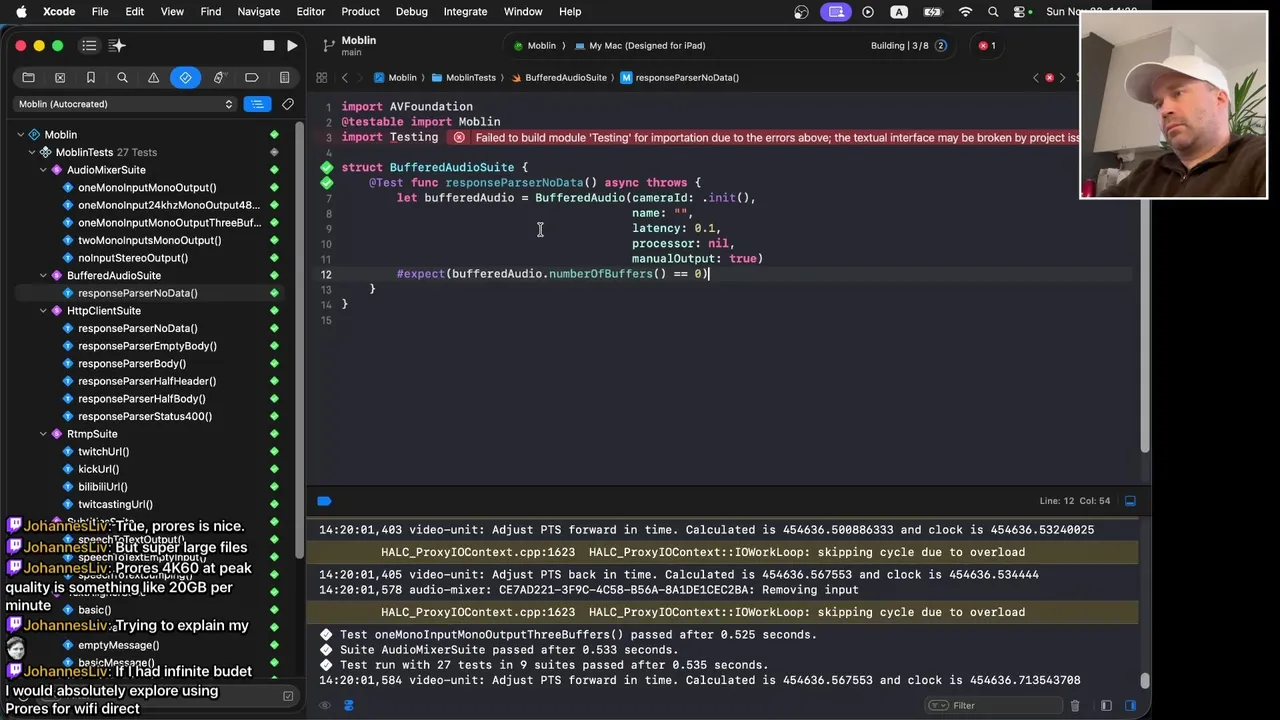Toggle variables view pane icon
Viewport: 1280px width, 720px height.
coord(1106,705)
